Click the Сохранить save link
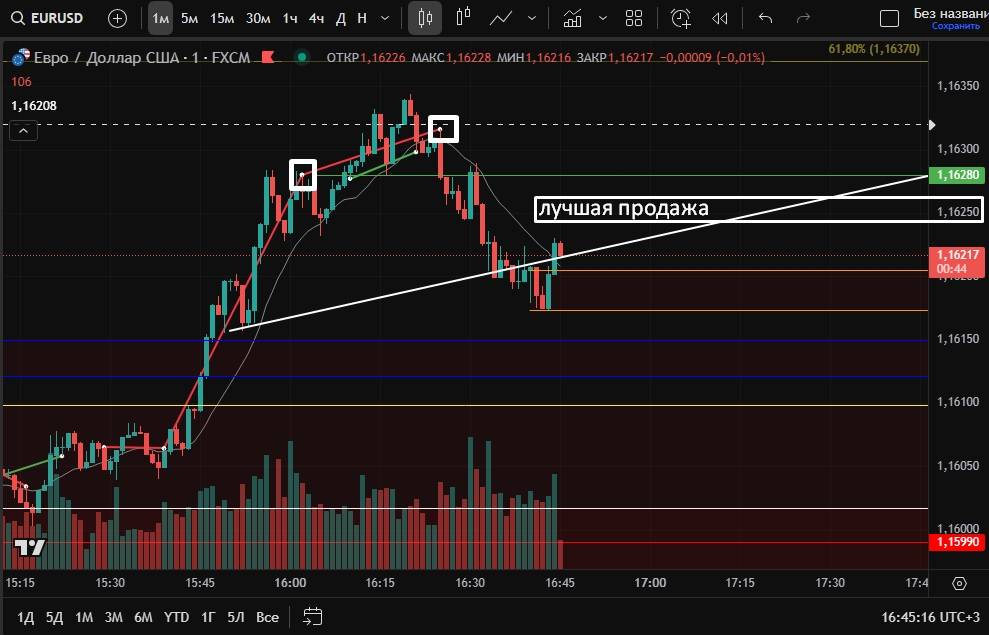This screenshot has height=635, width=989. pyautogui.click(x=948, y=27)
